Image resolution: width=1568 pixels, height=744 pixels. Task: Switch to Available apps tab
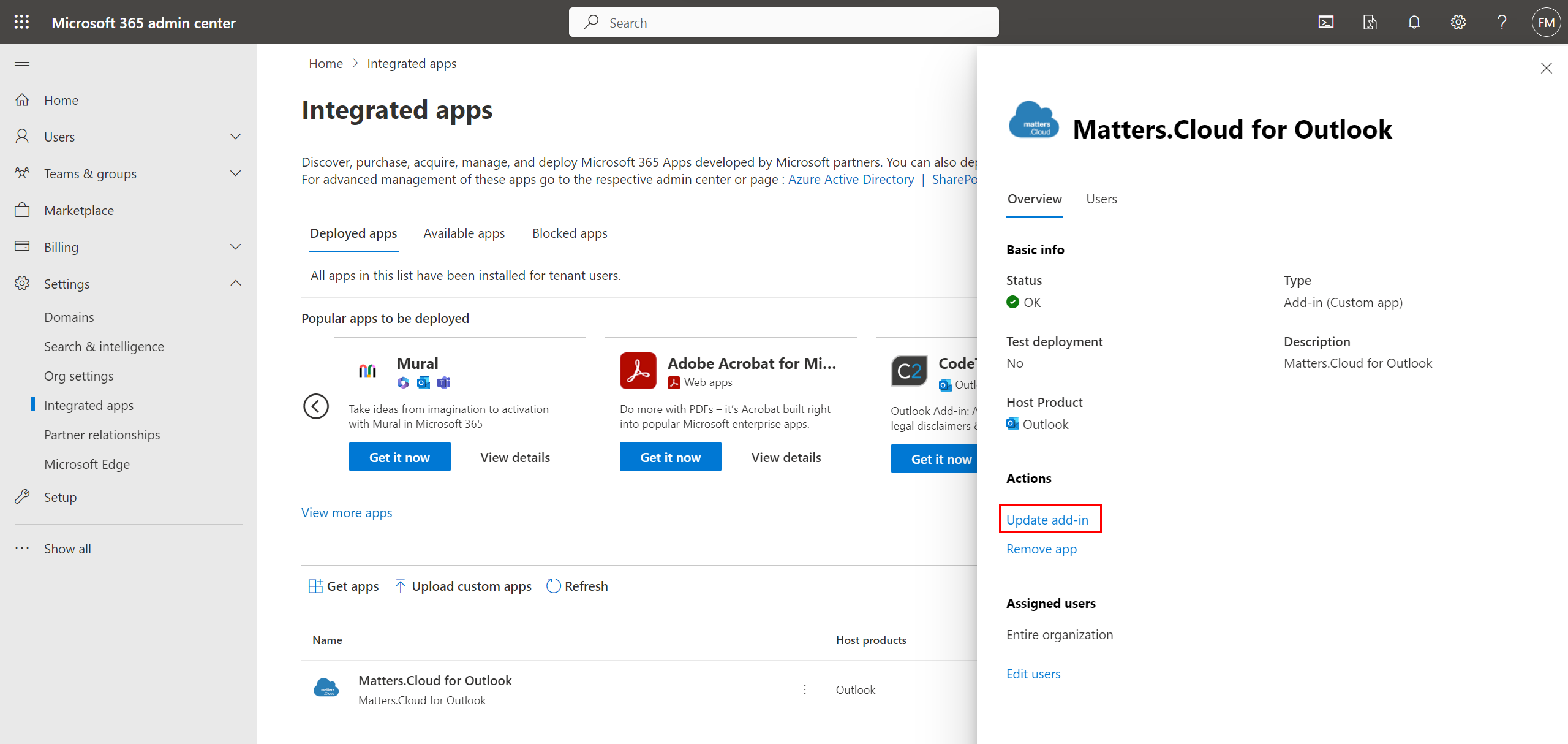tap(464, 233)
